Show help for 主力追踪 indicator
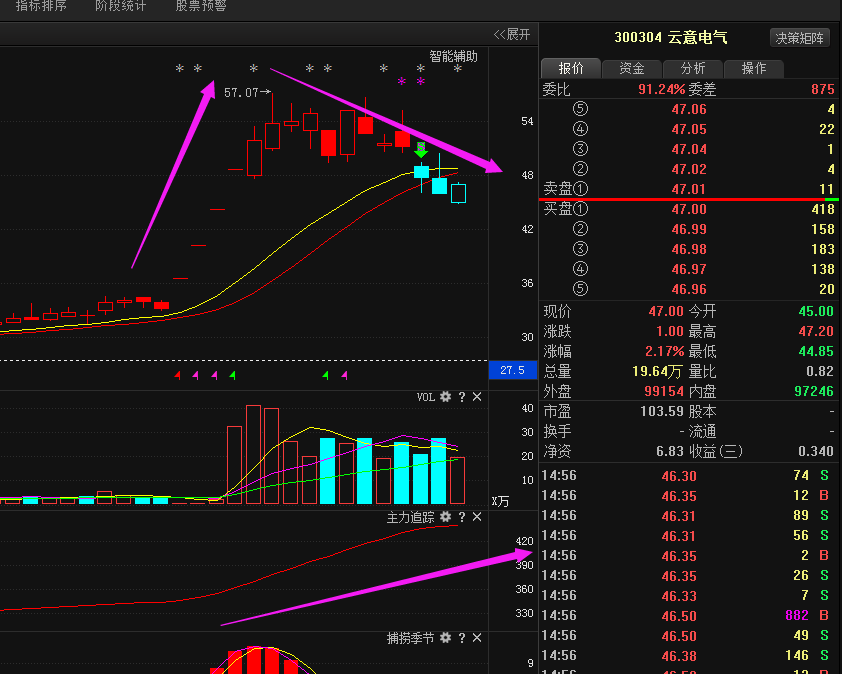 pos(462,517)
